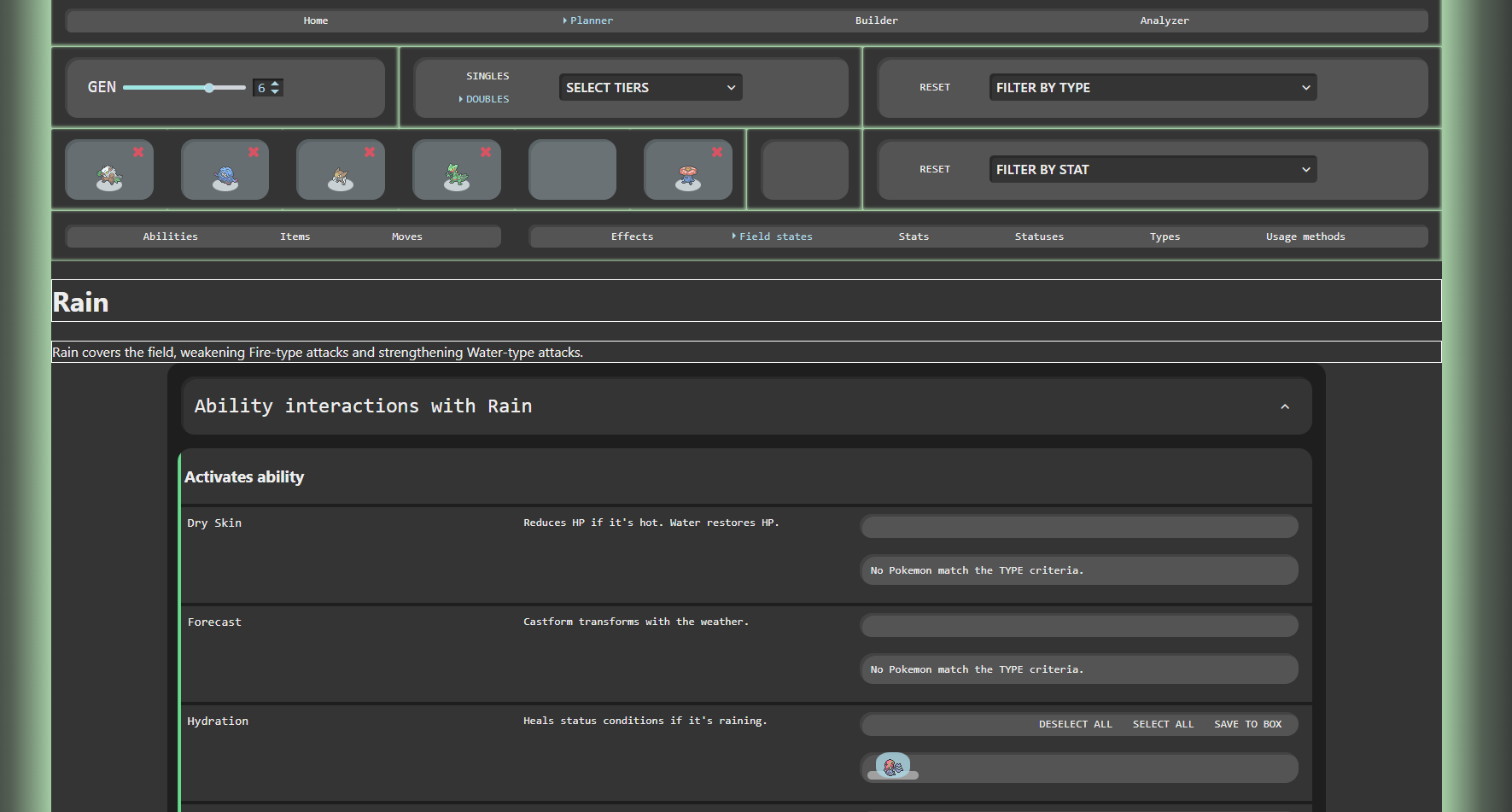Click Save to Box in Hydration row
This screenshot has width=1512, height=812.
[x=1248, y=724]
